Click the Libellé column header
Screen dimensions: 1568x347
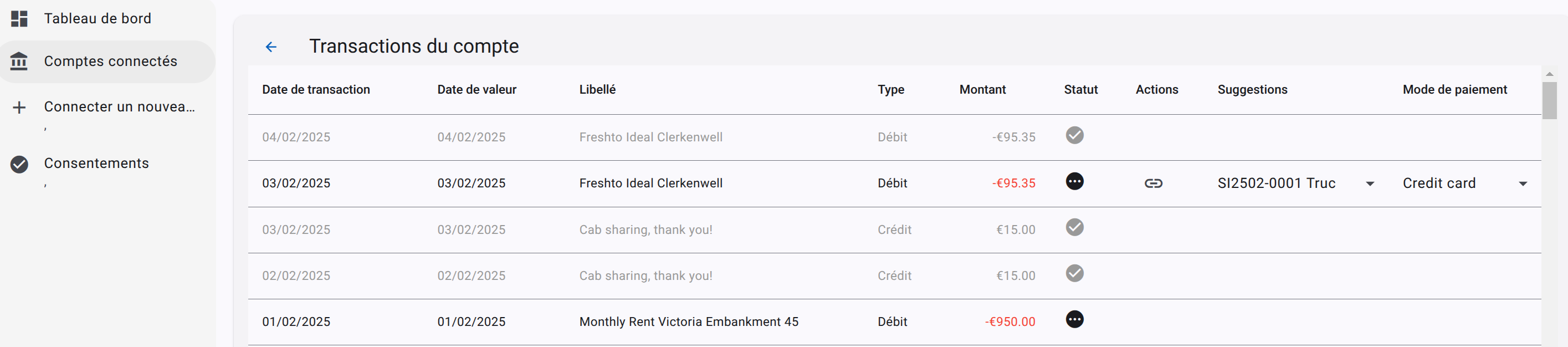pyautogui.click(x=597, y=89)
